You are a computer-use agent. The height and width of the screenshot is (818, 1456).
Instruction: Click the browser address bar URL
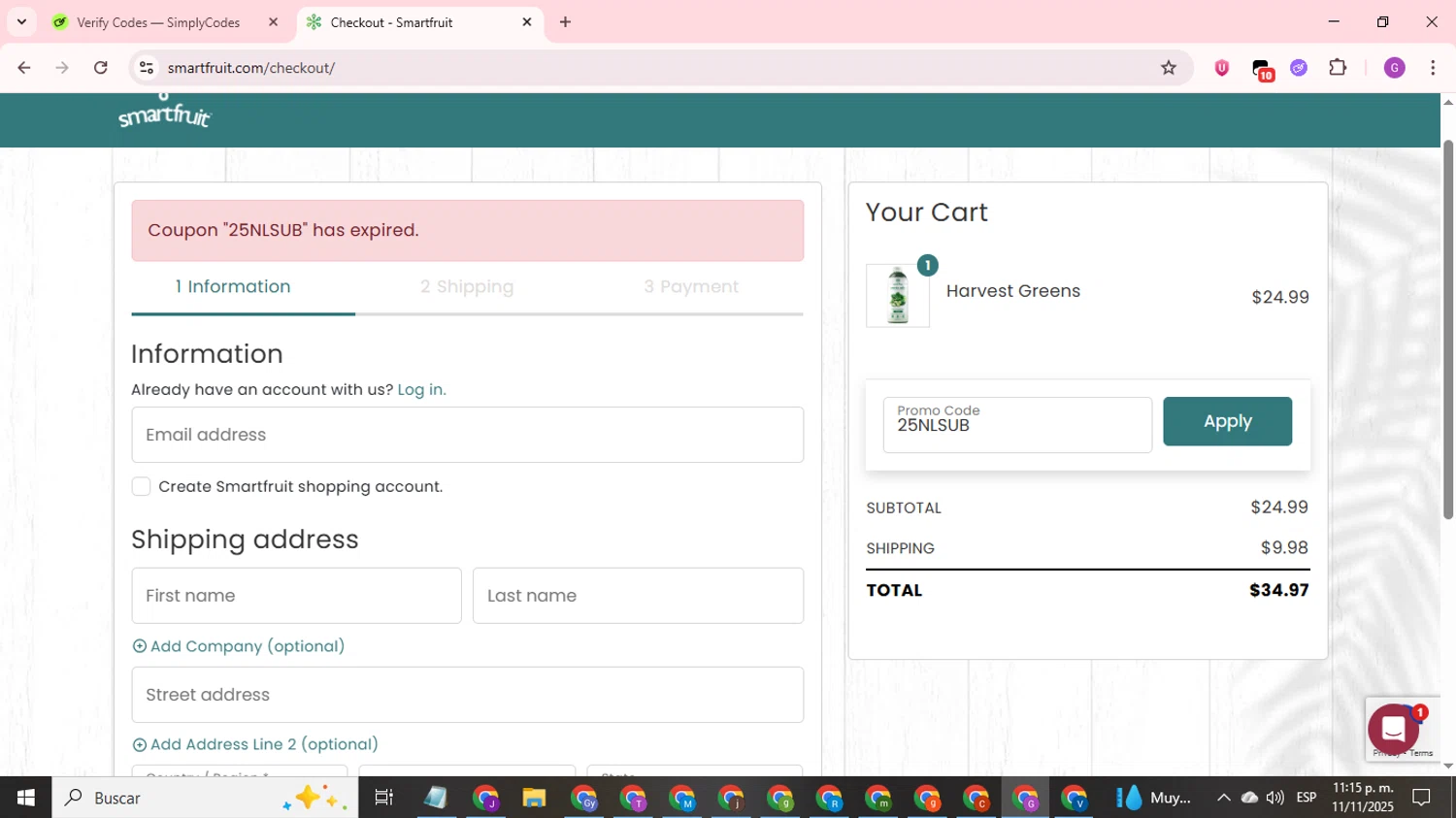click(250, 68)
